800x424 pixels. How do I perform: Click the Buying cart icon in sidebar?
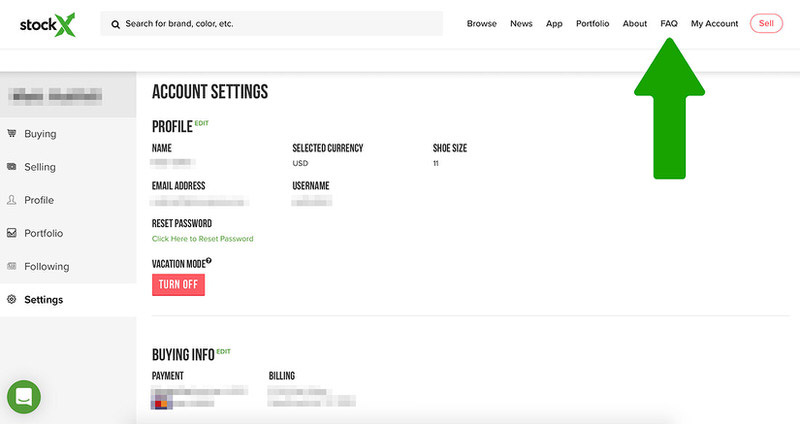click(12, 134)
